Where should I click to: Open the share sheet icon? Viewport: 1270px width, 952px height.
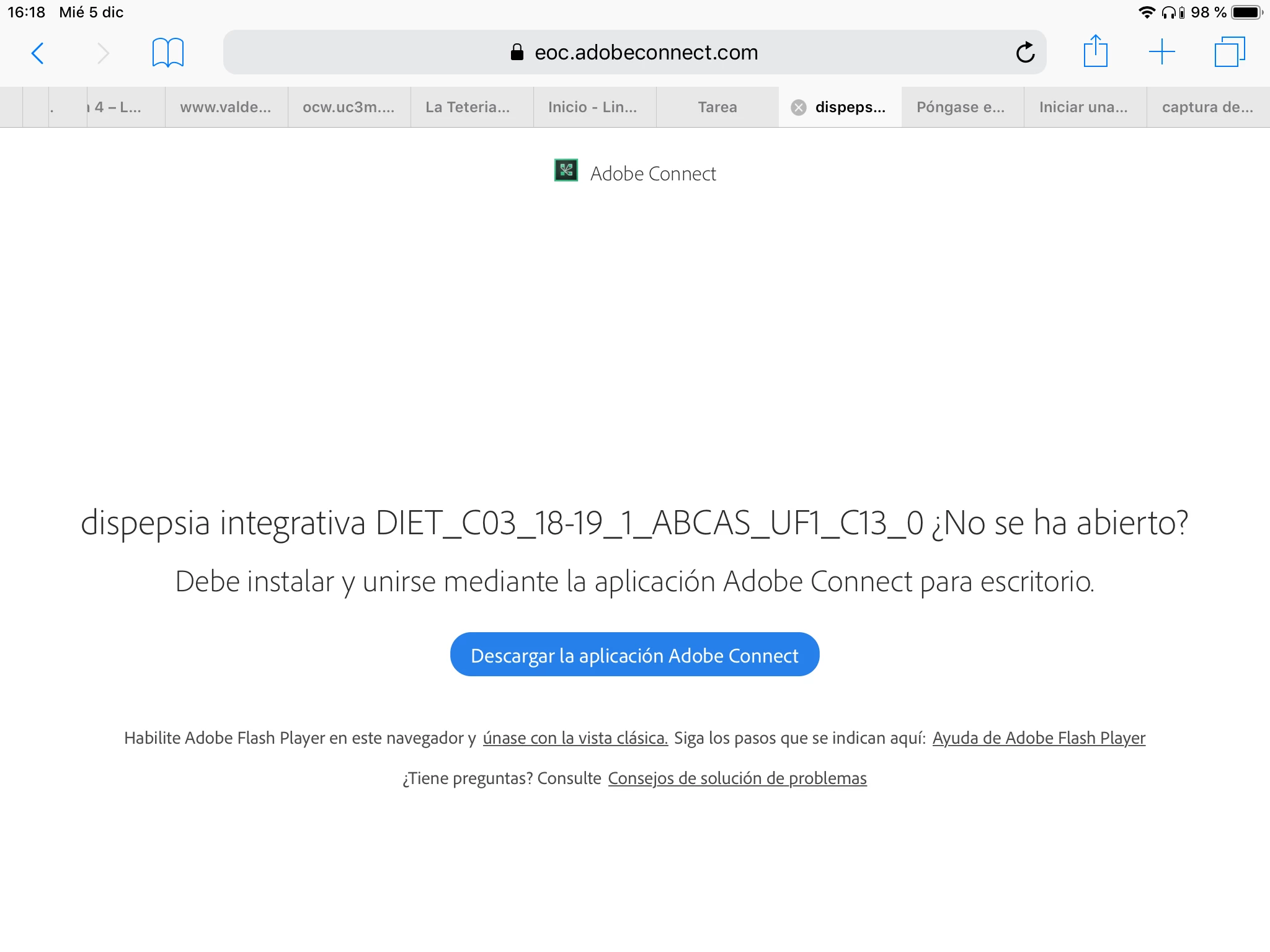click(1095, 51)
